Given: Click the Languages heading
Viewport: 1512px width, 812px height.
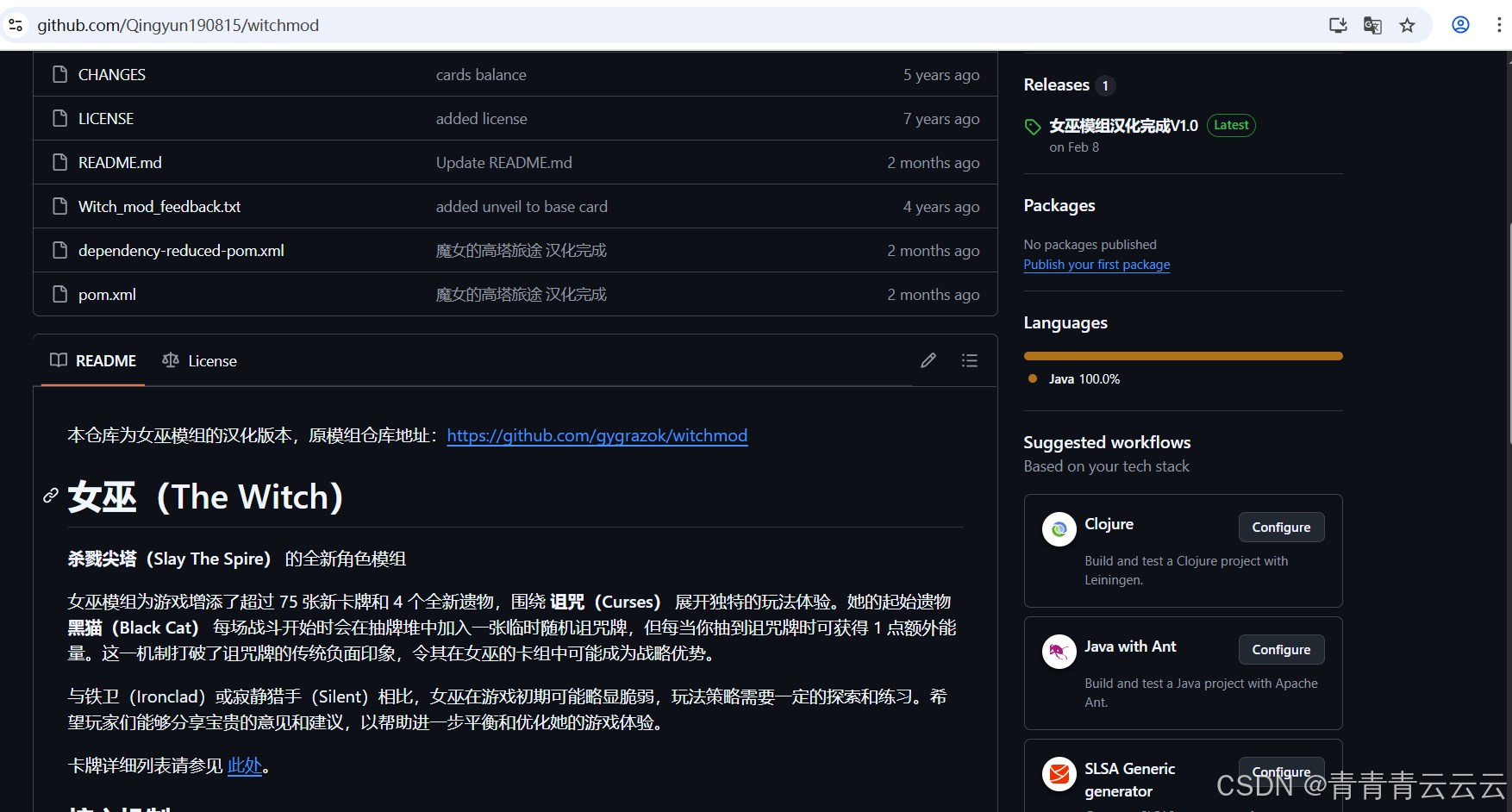Looking at the screenshot, I should (x=1065, y=322).
